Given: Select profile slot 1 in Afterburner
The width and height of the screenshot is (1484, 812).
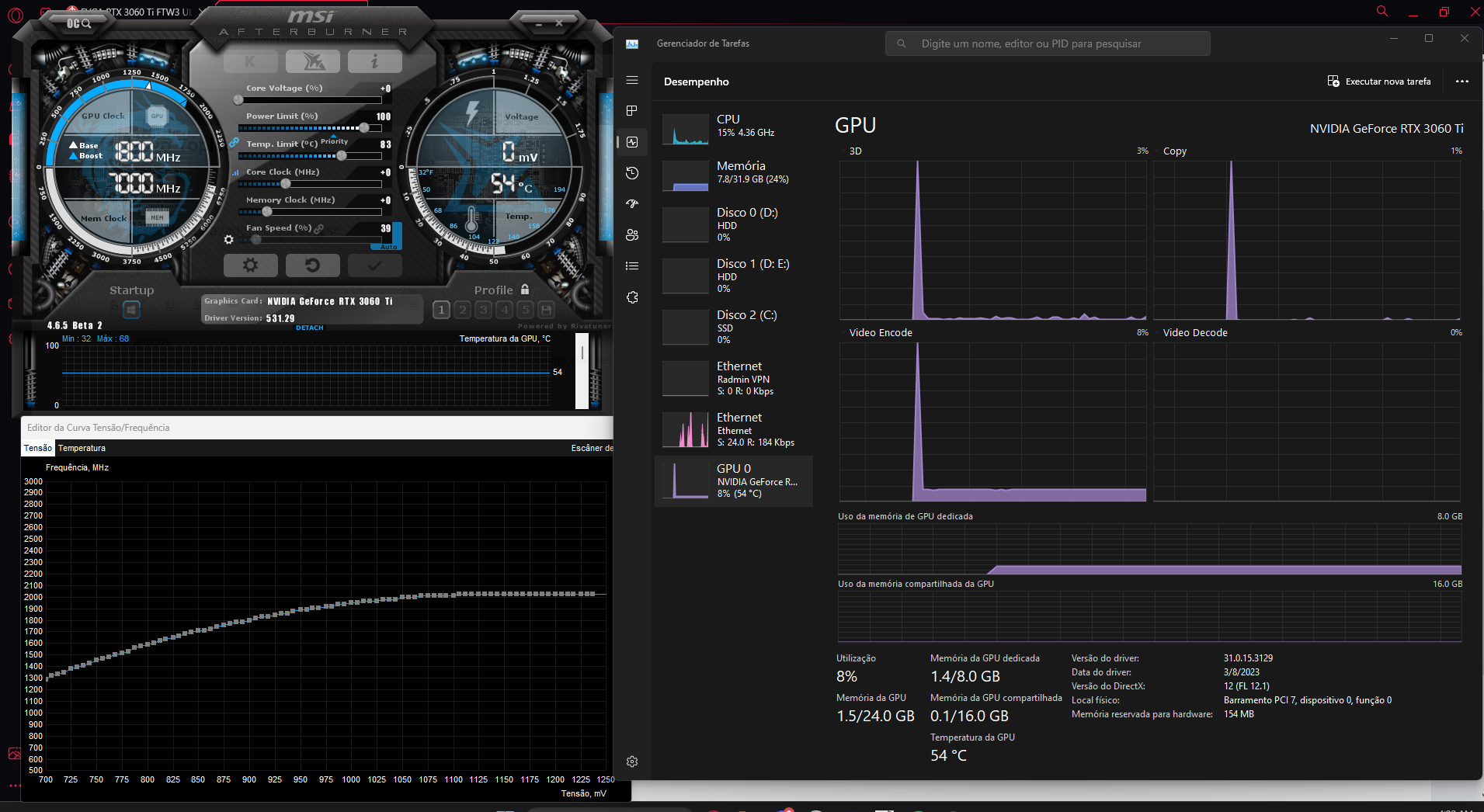Looking at the screenshot, I should click(x=441, y=310).
